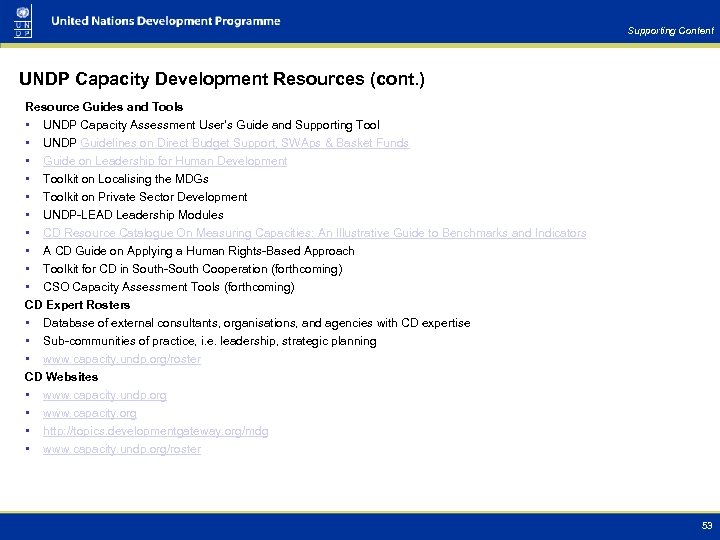
Task: Select Toolkit on Localising the MDGs bullet
Action: pyautogui.click(x=126, y=179)
